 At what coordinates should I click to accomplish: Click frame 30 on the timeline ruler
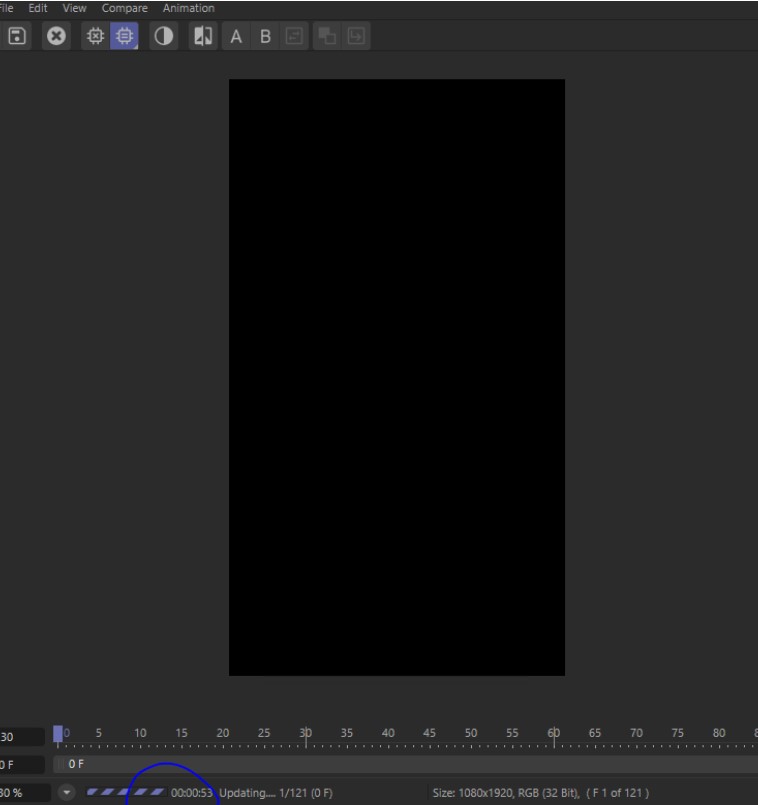click(306, 739)
